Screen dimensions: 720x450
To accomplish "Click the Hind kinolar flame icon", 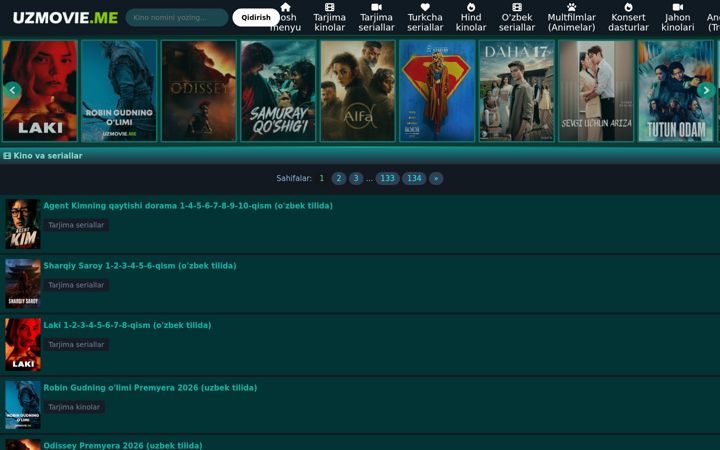I will pyautogui.click(x=471, y=7).
